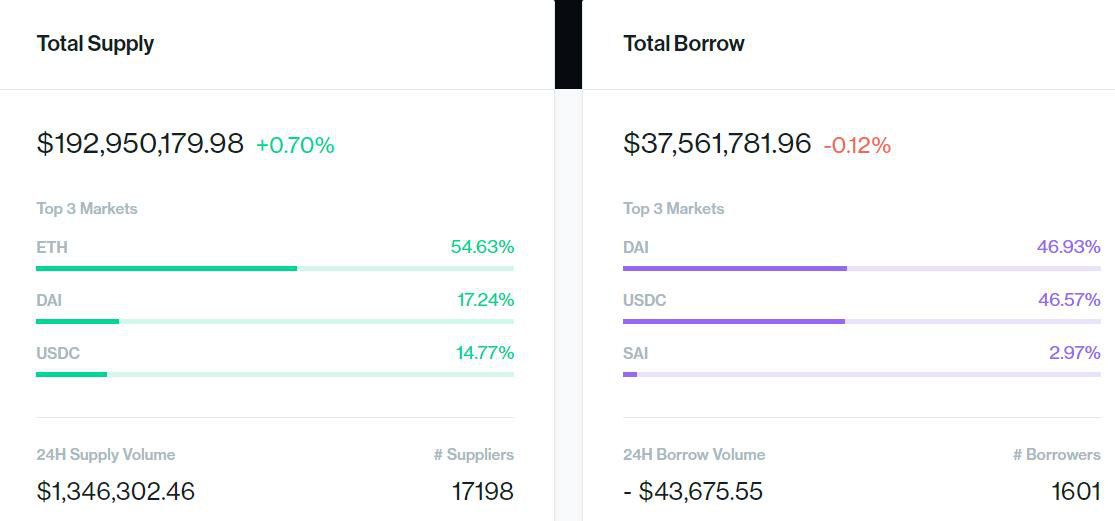This screenshot has height=521, width=1115.
Task: Click the ETH supply market label
Action: pyautogui.click(x=52, y=247)
